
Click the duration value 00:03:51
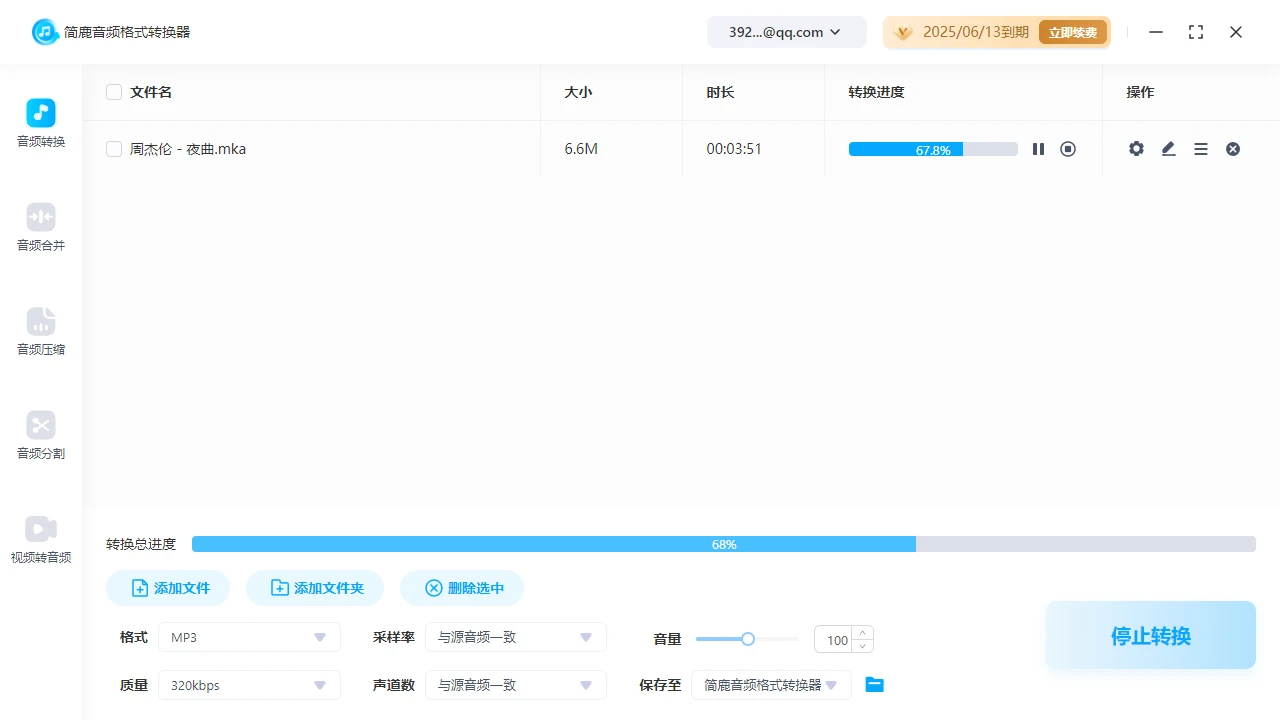coord(734,149)
